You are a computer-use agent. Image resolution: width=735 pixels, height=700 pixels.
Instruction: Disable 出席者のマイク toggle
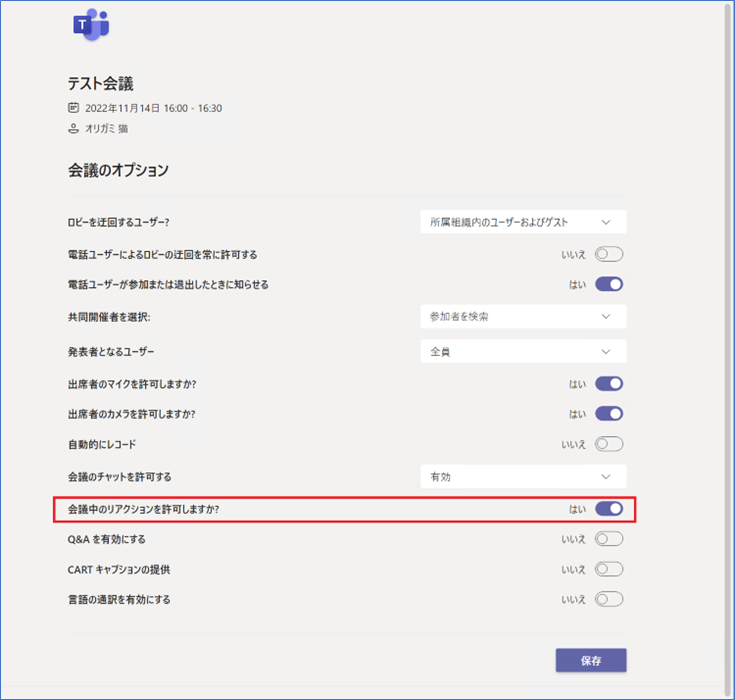(x=608, y=383)
